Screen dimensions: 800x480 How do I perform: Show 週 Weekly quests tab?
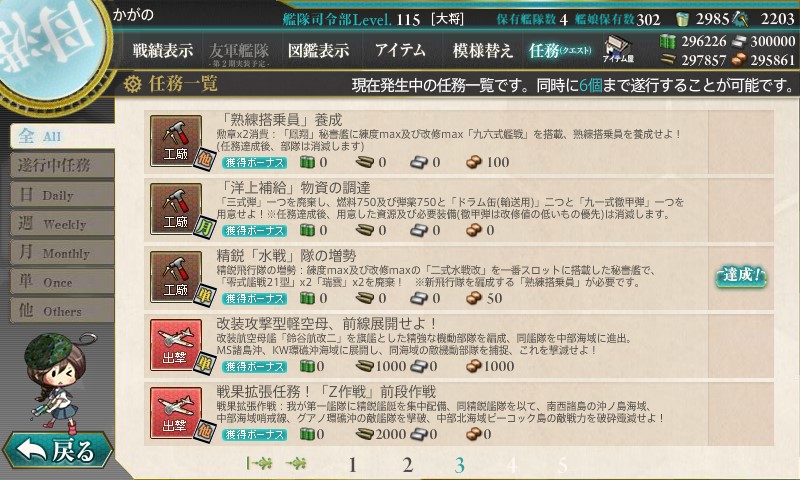(x=62, y=224)
